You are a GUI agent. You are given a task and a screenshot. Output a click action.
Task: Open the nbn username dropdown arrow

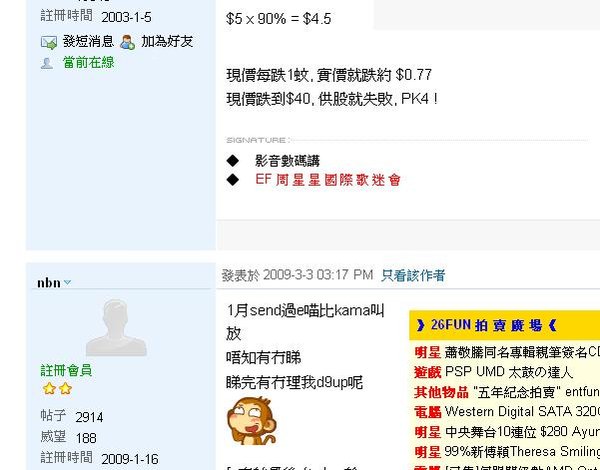(67, 282)
